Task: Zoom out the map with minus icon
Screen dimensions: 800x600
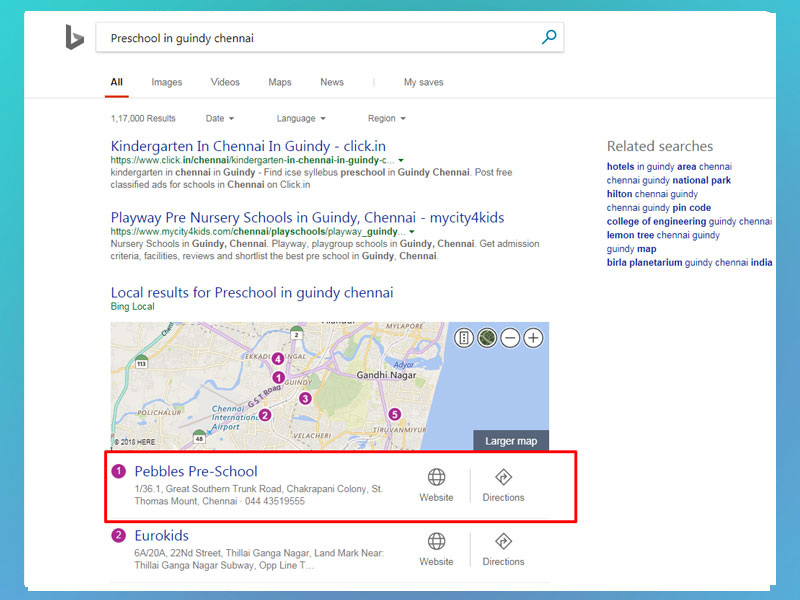Action: (510, 338)
